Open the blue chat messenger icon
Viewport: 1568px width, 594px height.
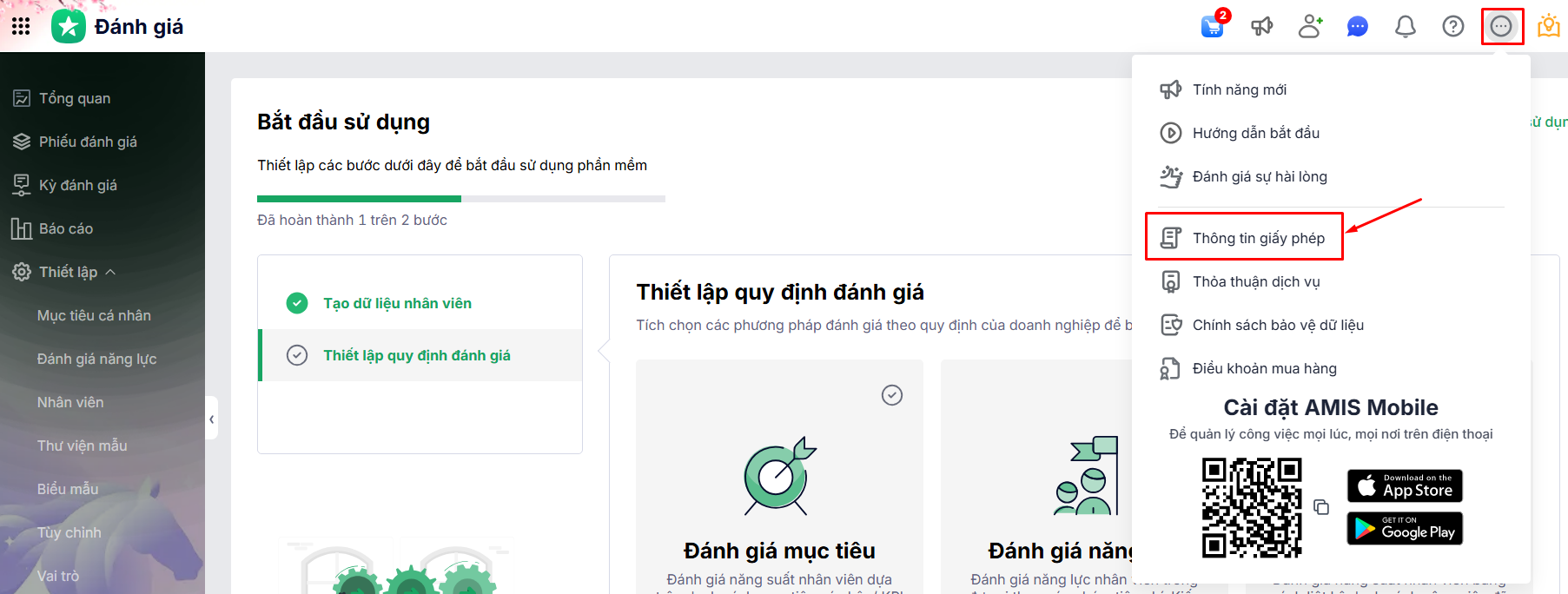point(1358,27)
